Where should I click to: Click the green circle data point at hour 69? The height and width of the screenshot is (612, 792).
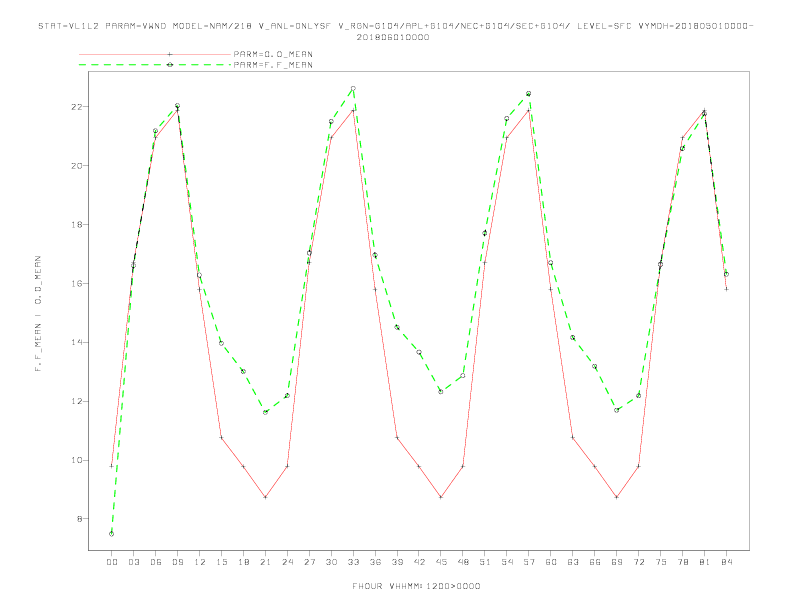coord(617,410)
